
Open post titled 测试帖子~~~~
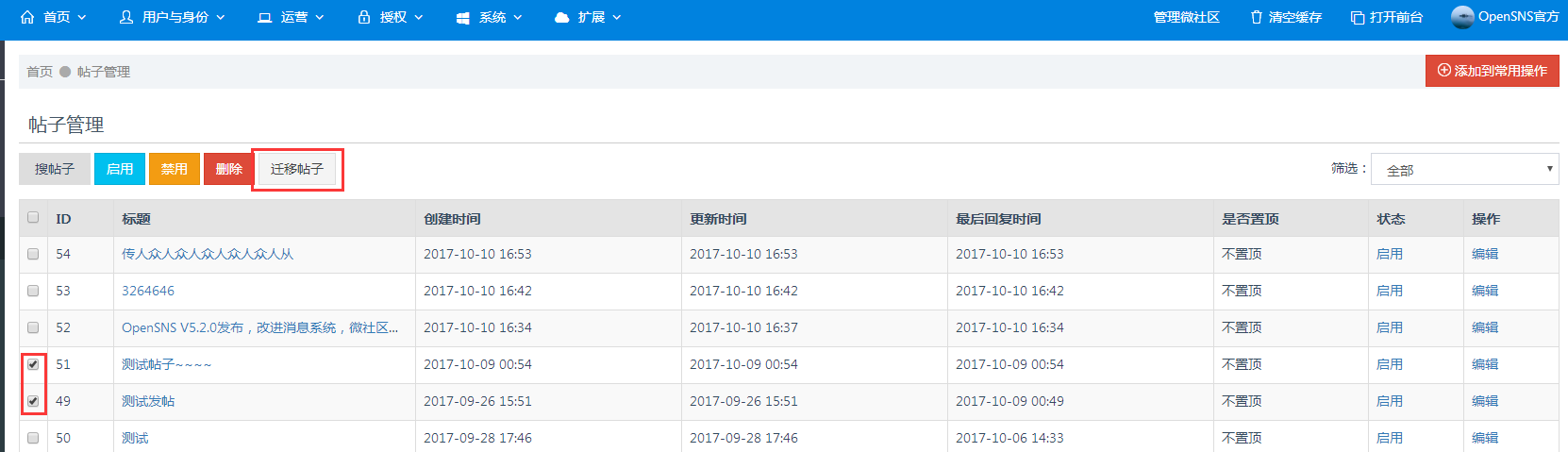tap(167, 364)
